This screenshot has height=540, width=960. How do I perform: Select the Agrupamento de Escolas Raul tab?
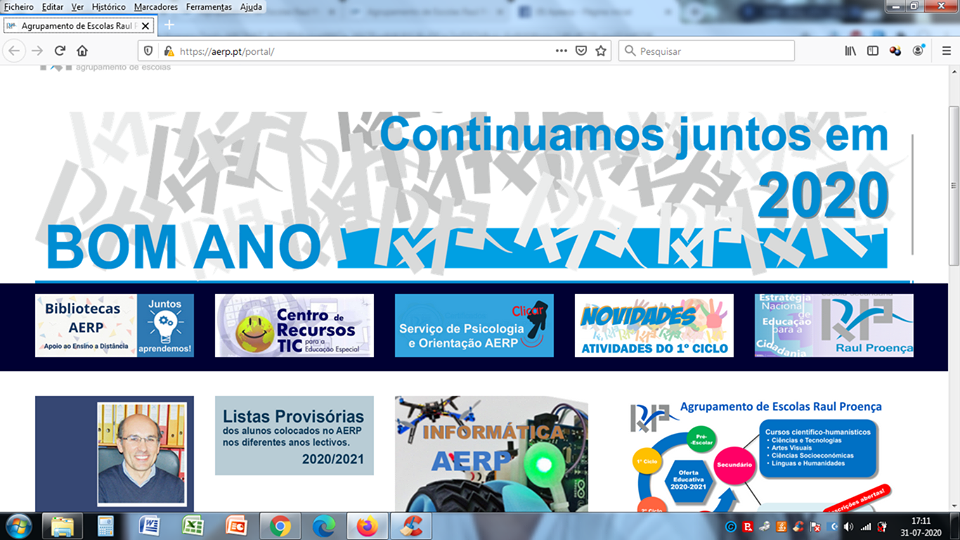coord(78,26)
